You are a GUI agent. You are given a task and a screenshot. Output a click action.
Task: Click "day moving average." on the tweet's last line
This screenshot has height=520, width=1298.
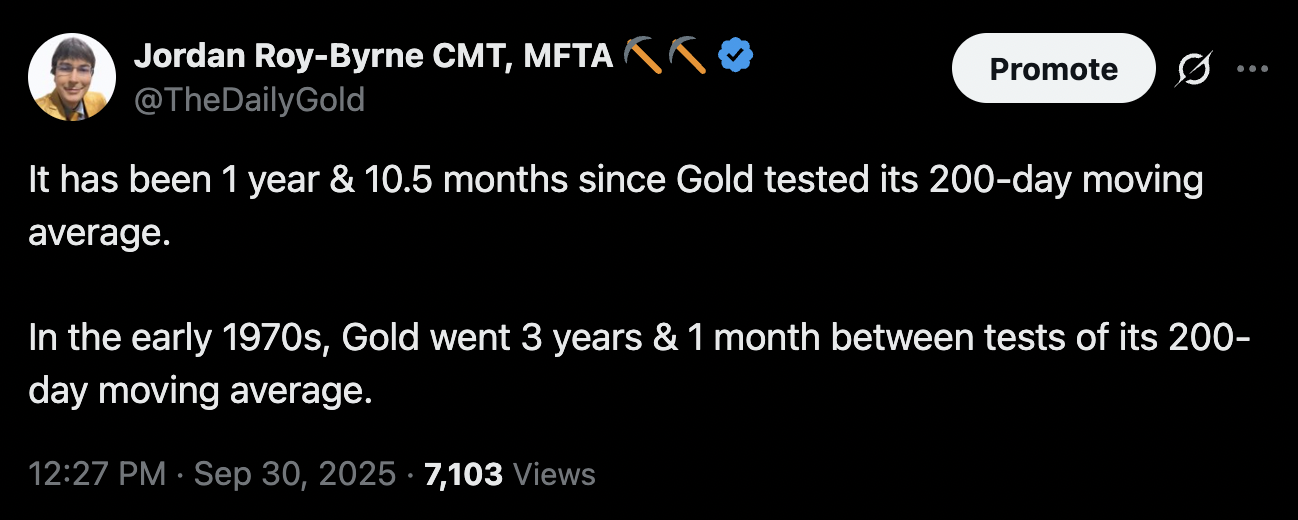200,390
